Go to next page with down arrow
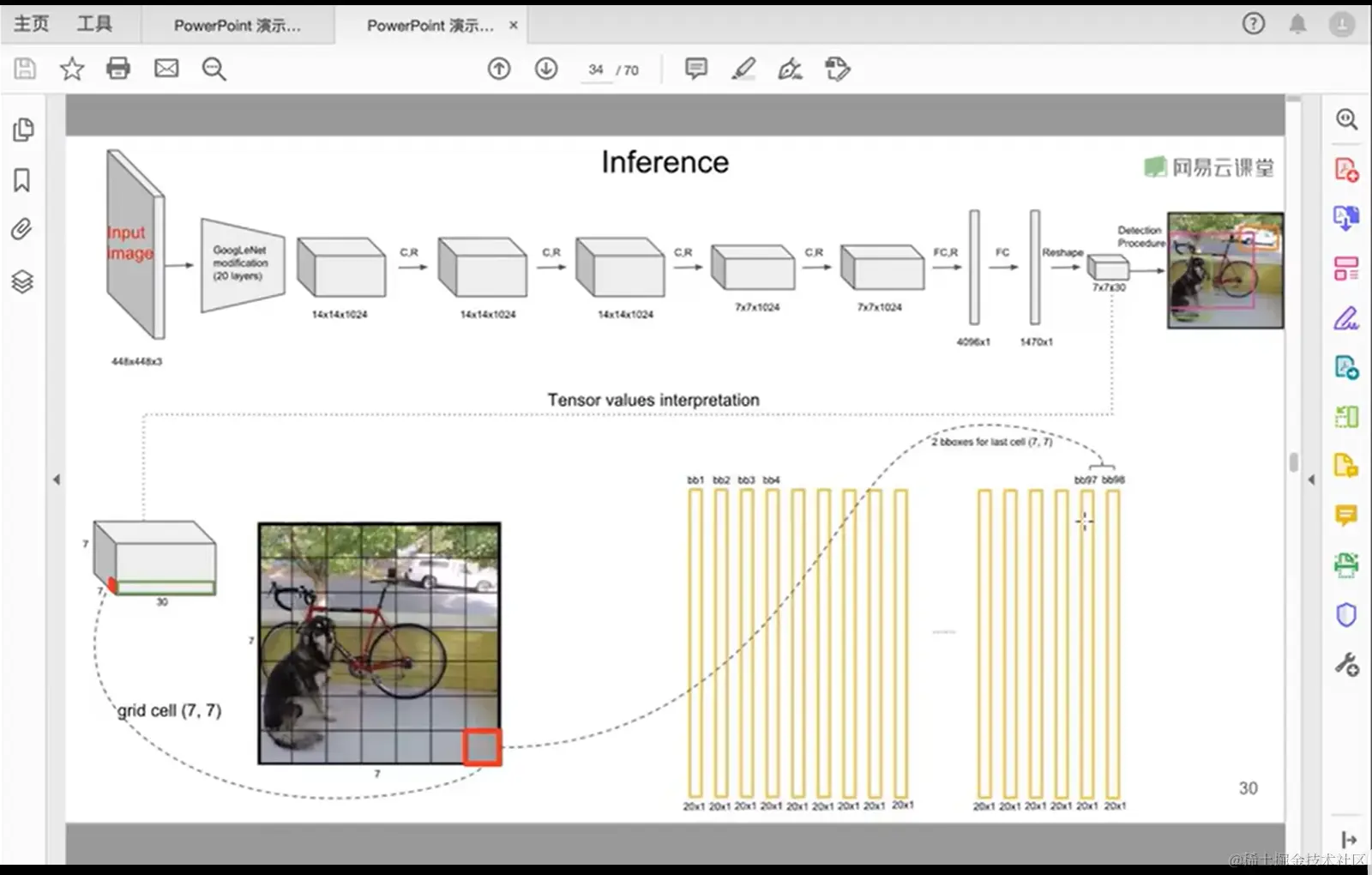 tap(546, 69)
